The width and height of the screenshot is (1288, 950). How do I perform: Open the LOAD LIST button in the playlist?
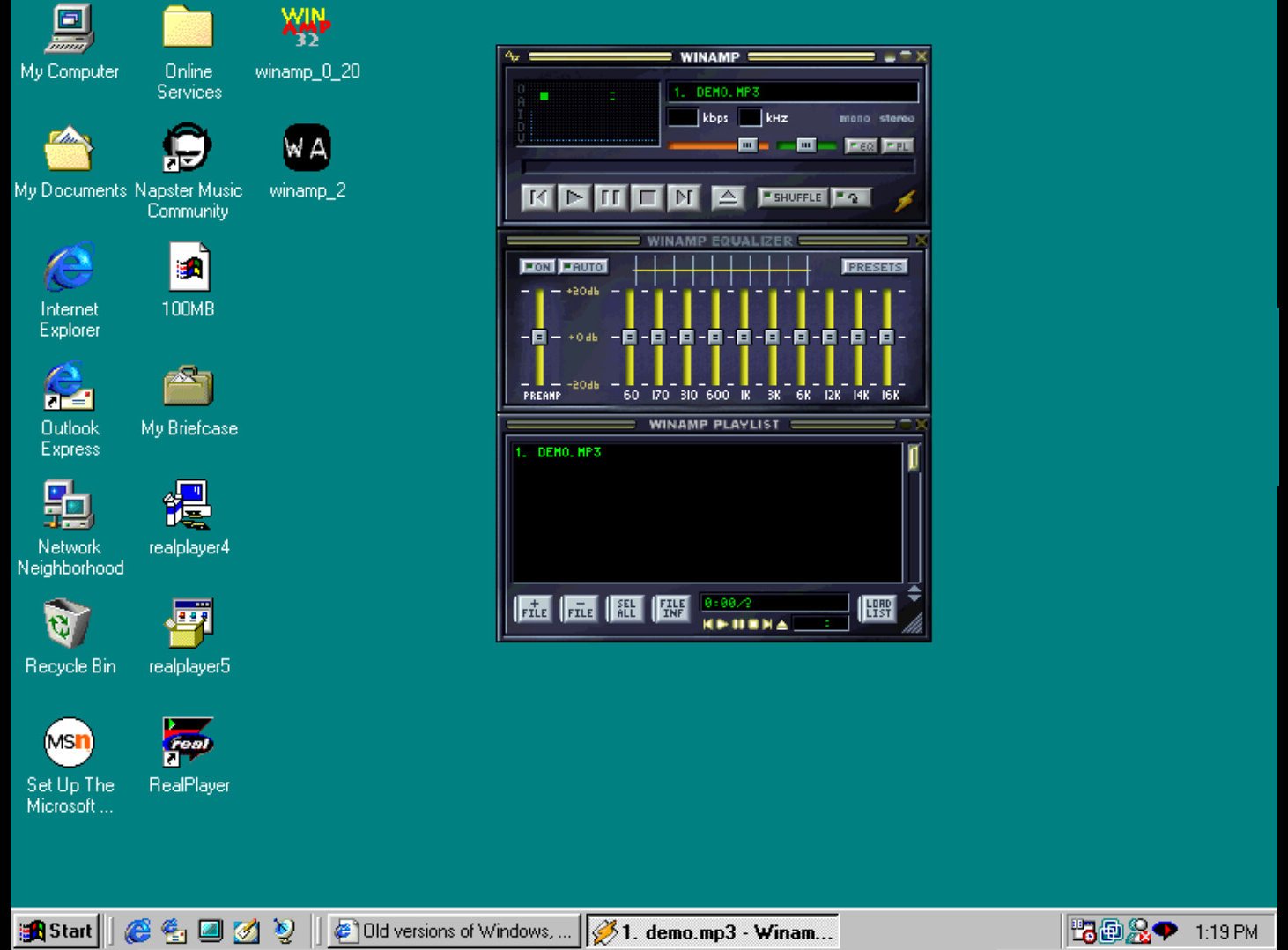tap(877, 607)
